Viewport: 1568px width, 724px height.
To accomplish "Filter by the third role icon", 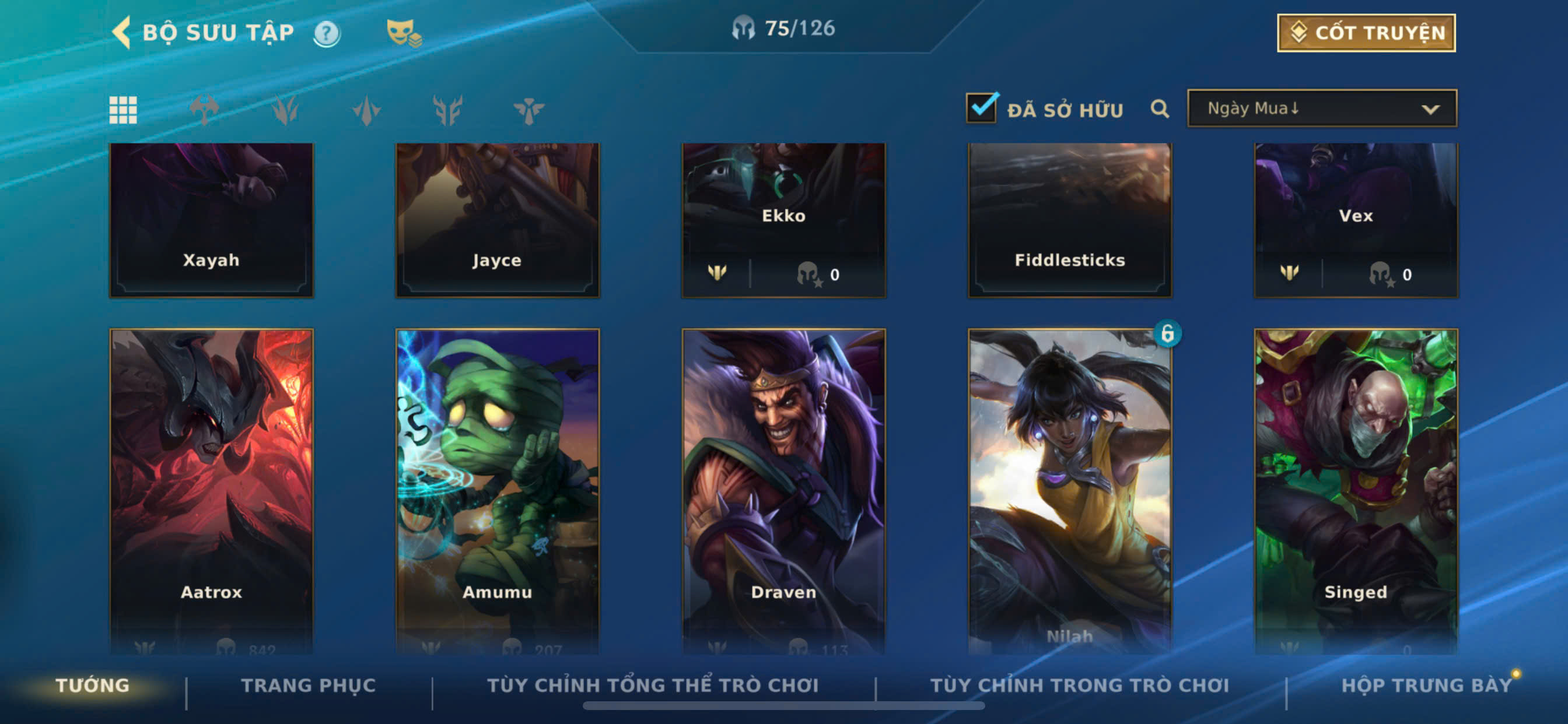I will [x=366, y=110].
